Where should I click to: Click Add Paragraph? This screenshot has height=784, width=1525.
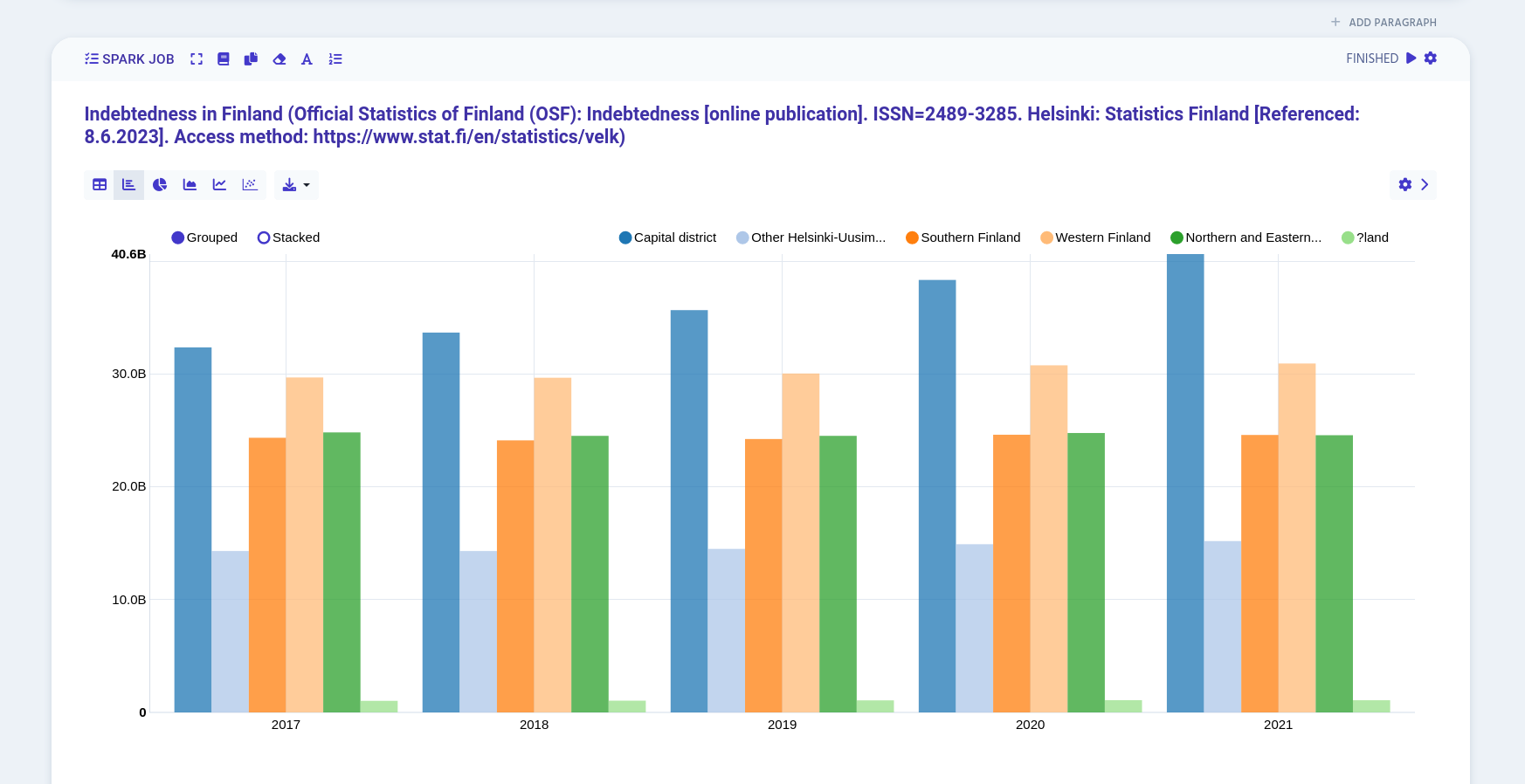coord(1384,23)
